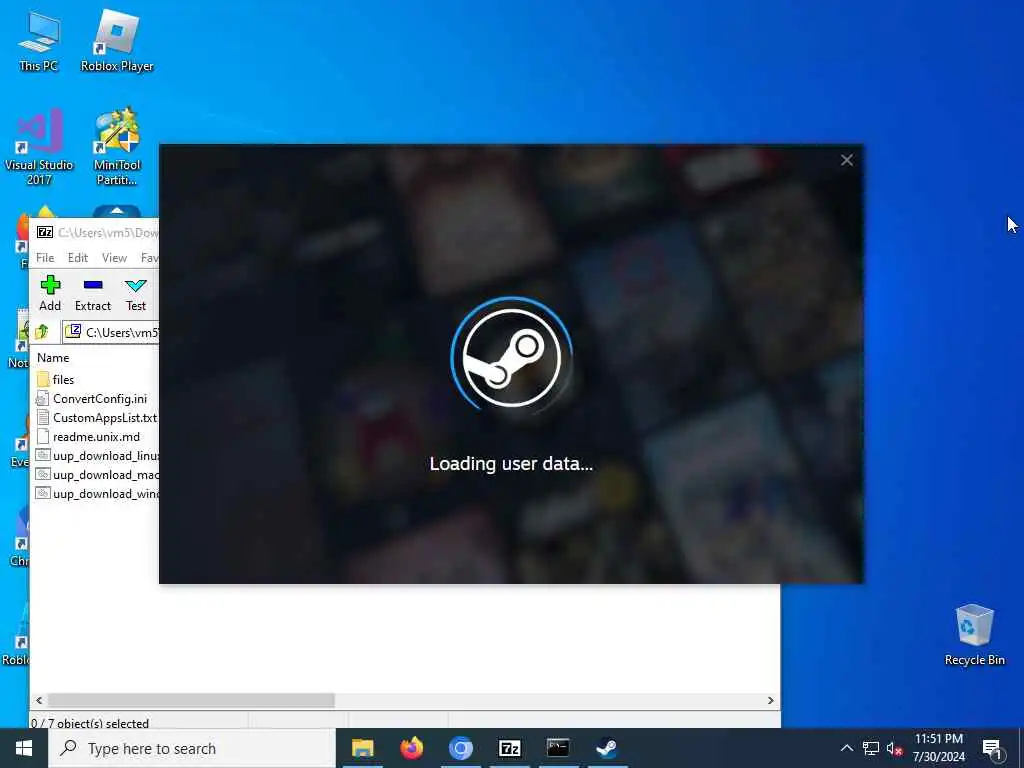Open the View menu in 7-Zip

pos(114,258)
